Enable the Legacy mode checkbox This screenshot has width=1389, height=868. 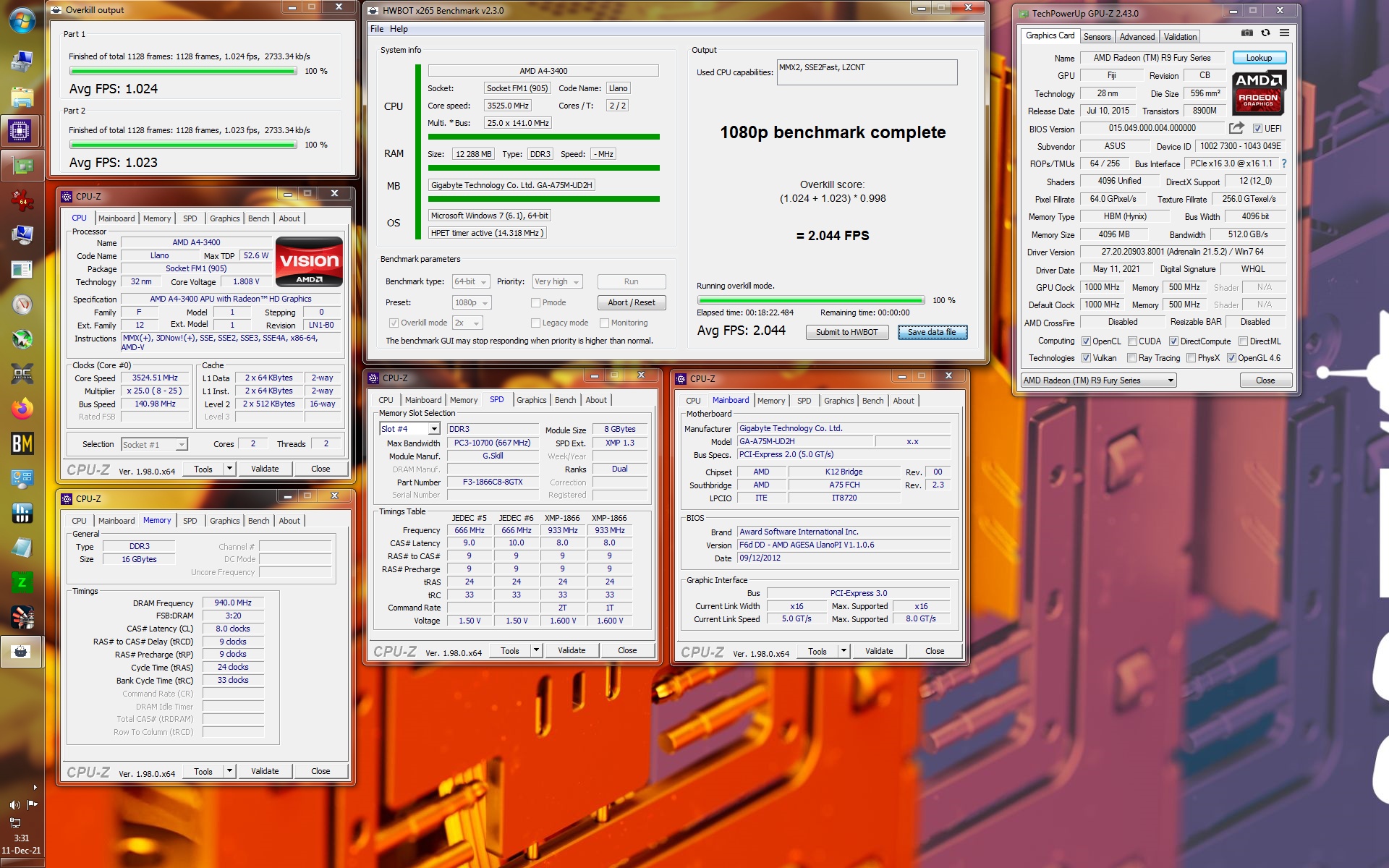pos(535,323)
